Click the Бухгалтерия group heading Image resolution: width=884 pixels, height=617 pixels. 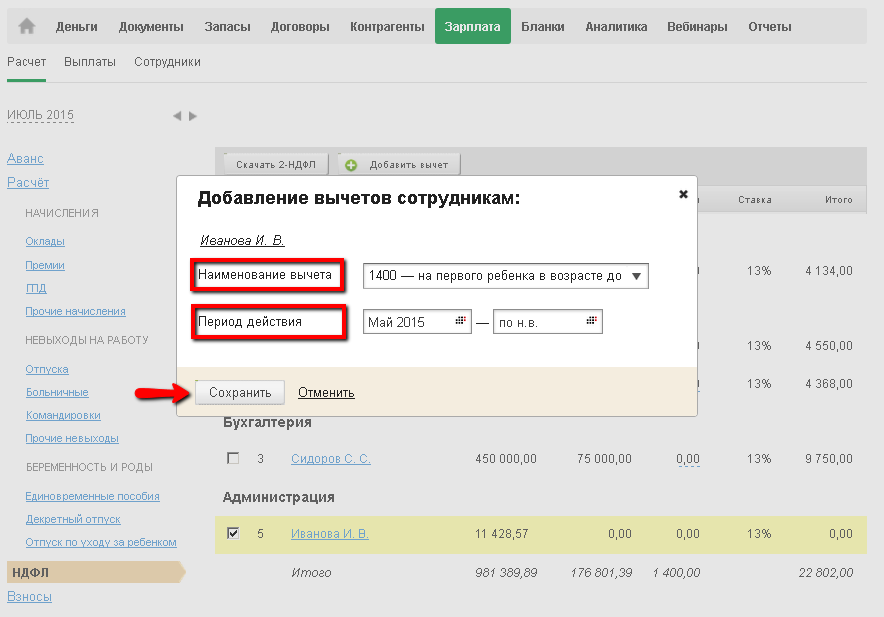(267, 422)
